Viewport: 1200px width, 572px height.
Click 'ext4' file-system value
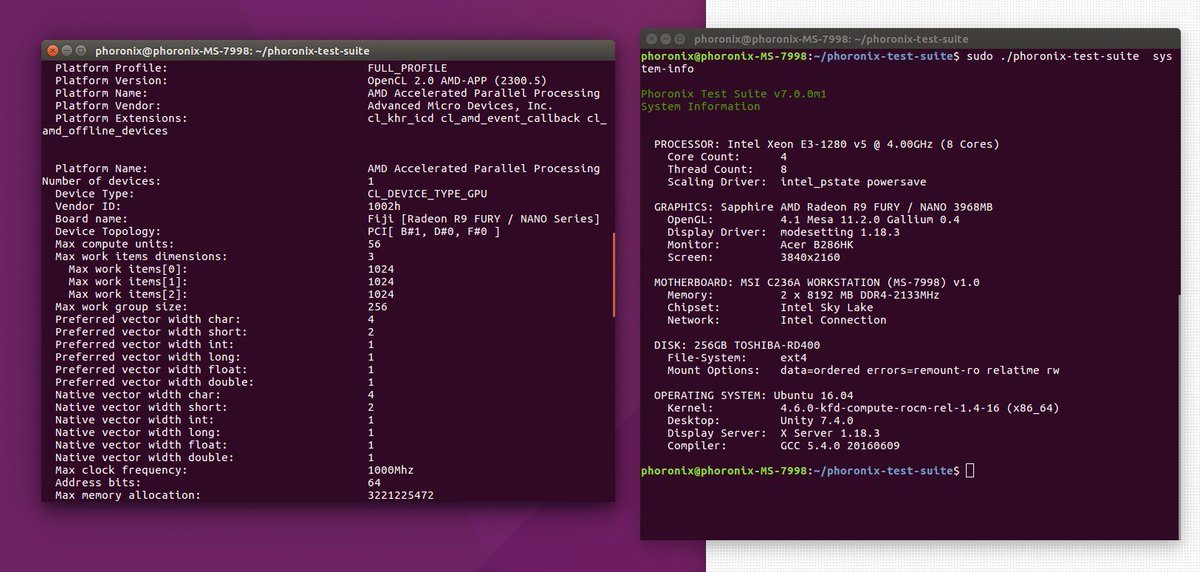click(794, 357)
